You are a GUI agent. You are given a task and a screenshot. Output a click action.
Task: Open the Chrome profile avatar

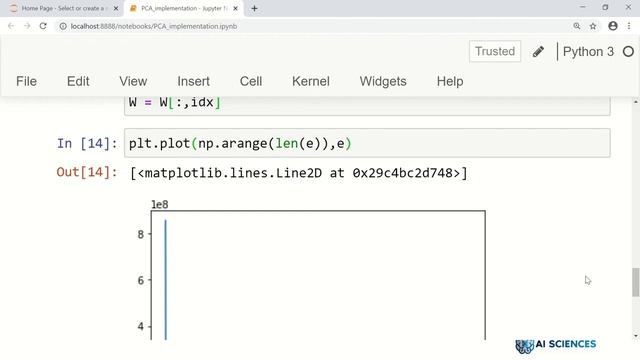pyautogui.click(x=613, y=26)
